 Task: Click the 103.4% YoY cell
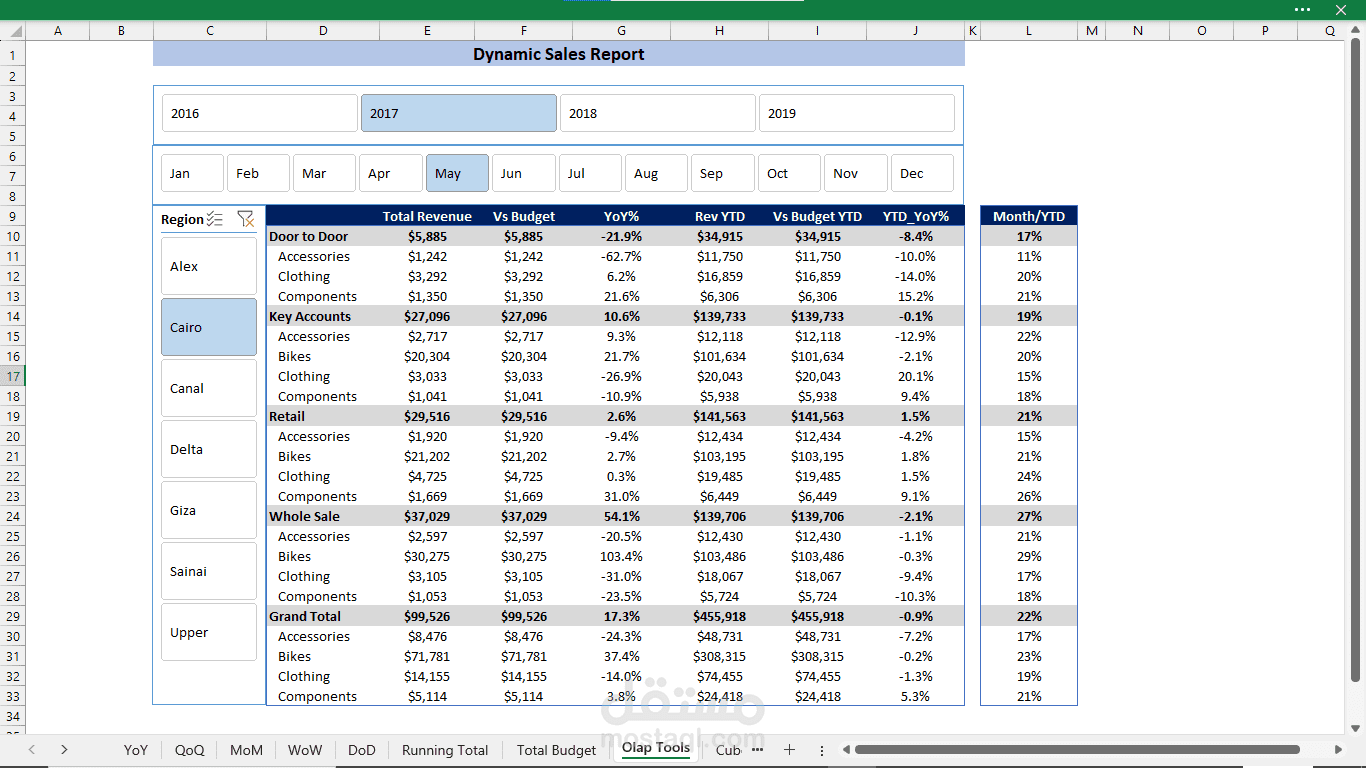(x=622, y=556)
